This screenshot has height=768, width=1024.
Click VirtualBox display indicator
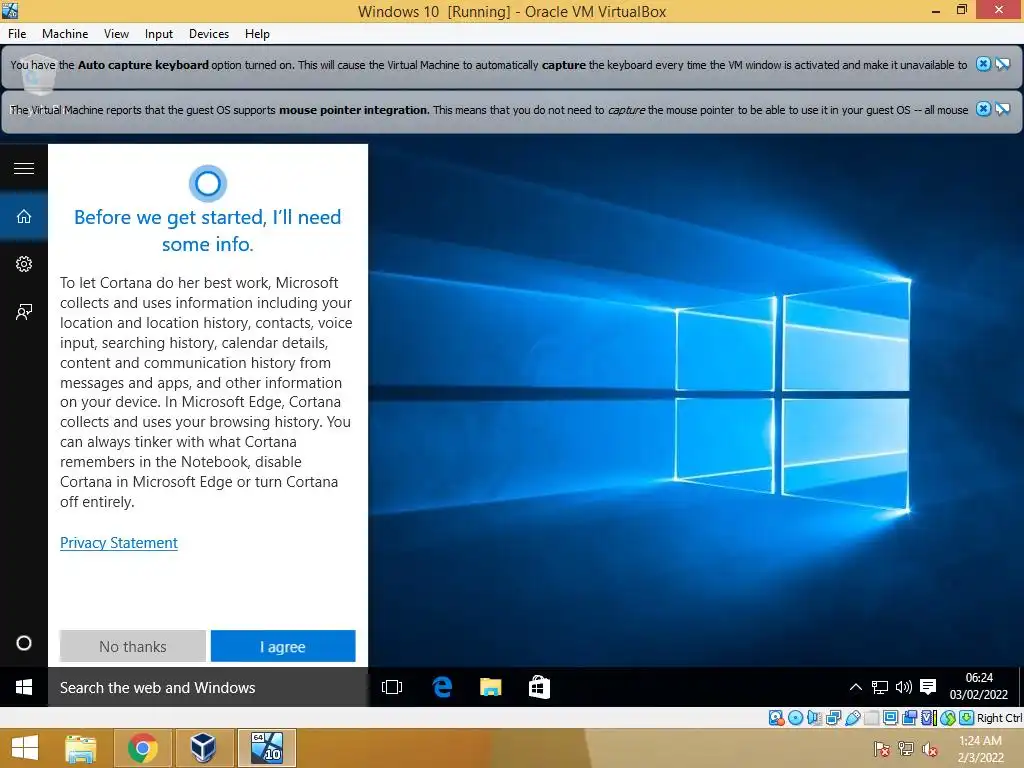click(890, 718)
